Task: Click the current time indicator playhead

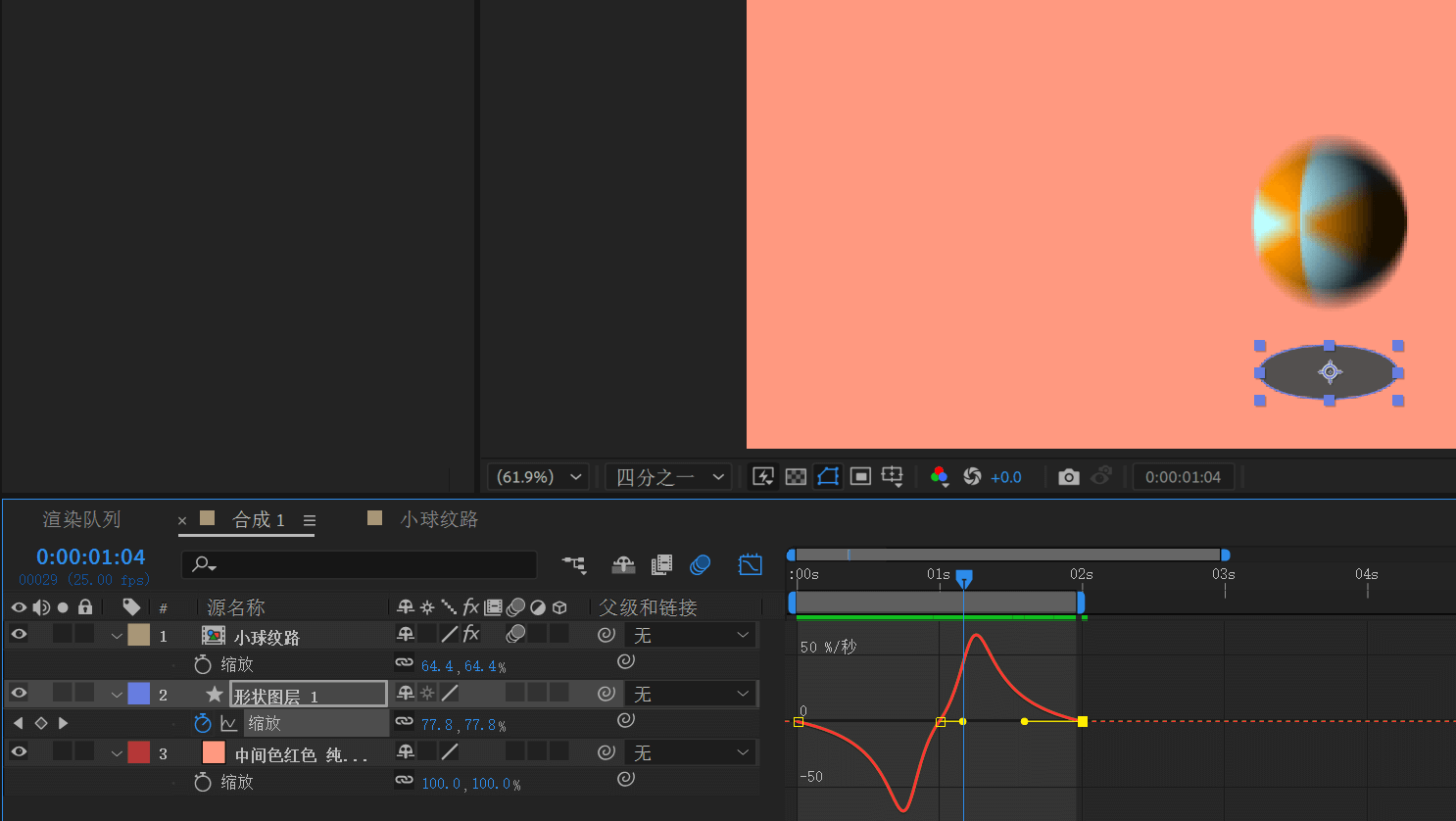Action: (964, 578)
